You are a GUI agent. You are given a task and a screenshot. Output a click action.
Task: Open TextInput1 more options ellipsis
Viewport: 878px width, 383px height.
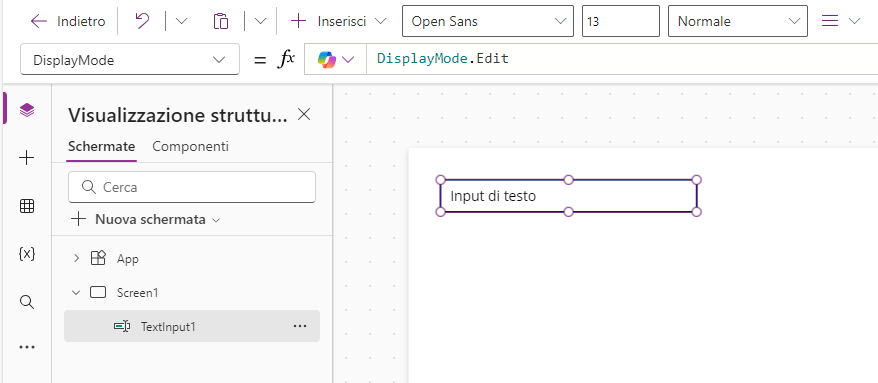point(300,326)
